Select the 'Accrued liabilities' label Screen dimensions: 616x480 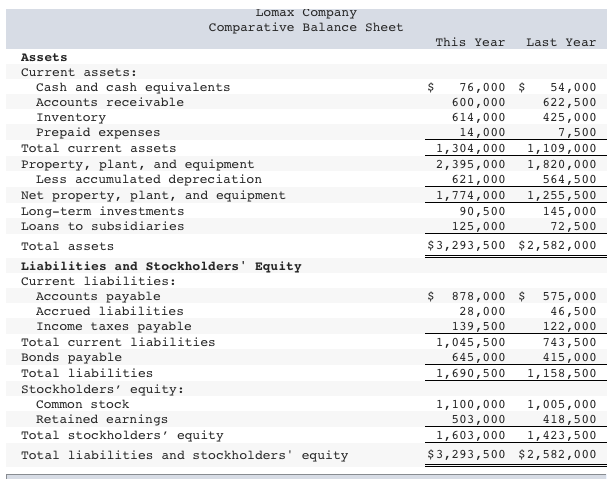[110, 311]
